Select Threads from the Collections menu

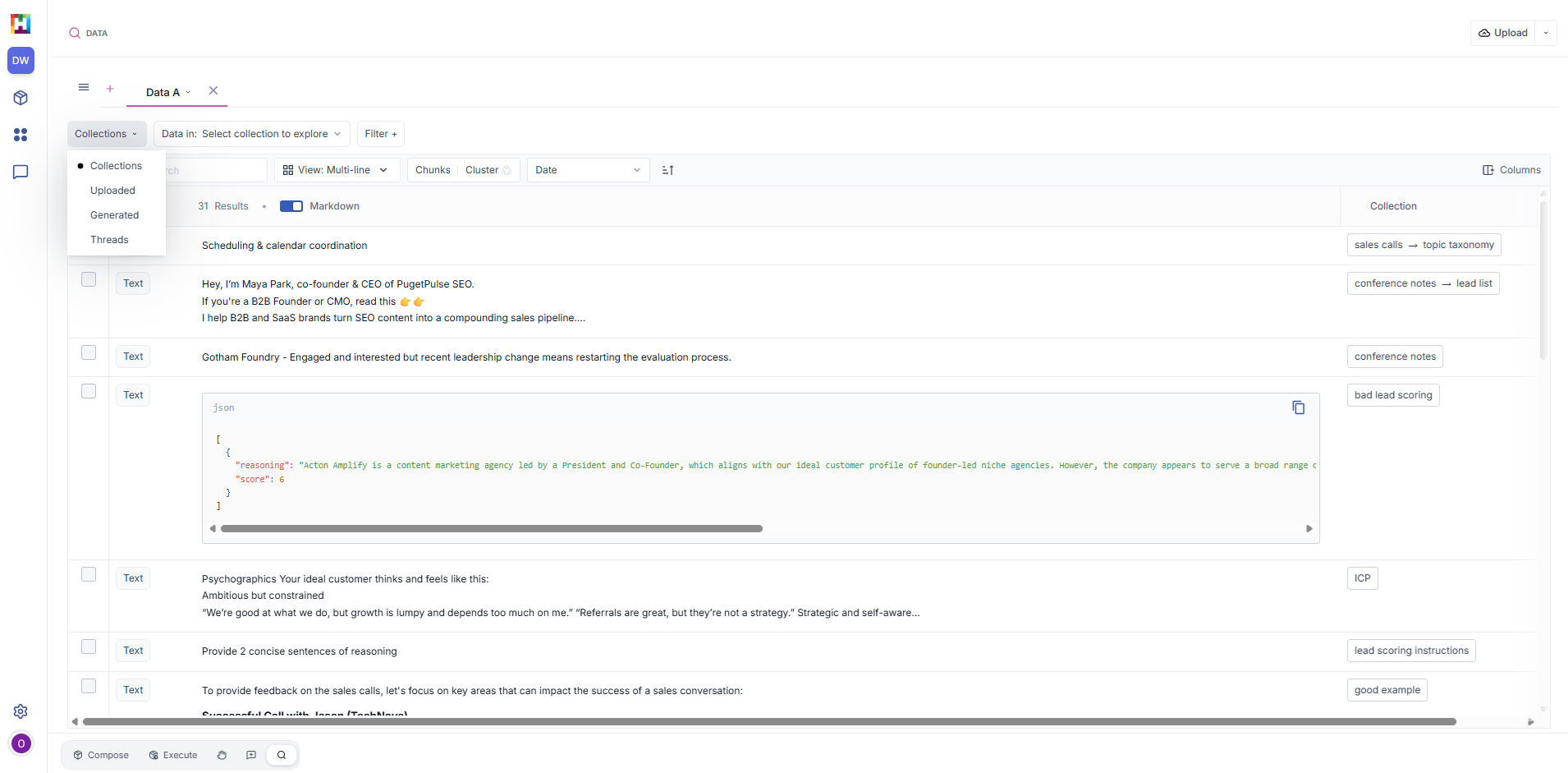[x=109, y=239]
